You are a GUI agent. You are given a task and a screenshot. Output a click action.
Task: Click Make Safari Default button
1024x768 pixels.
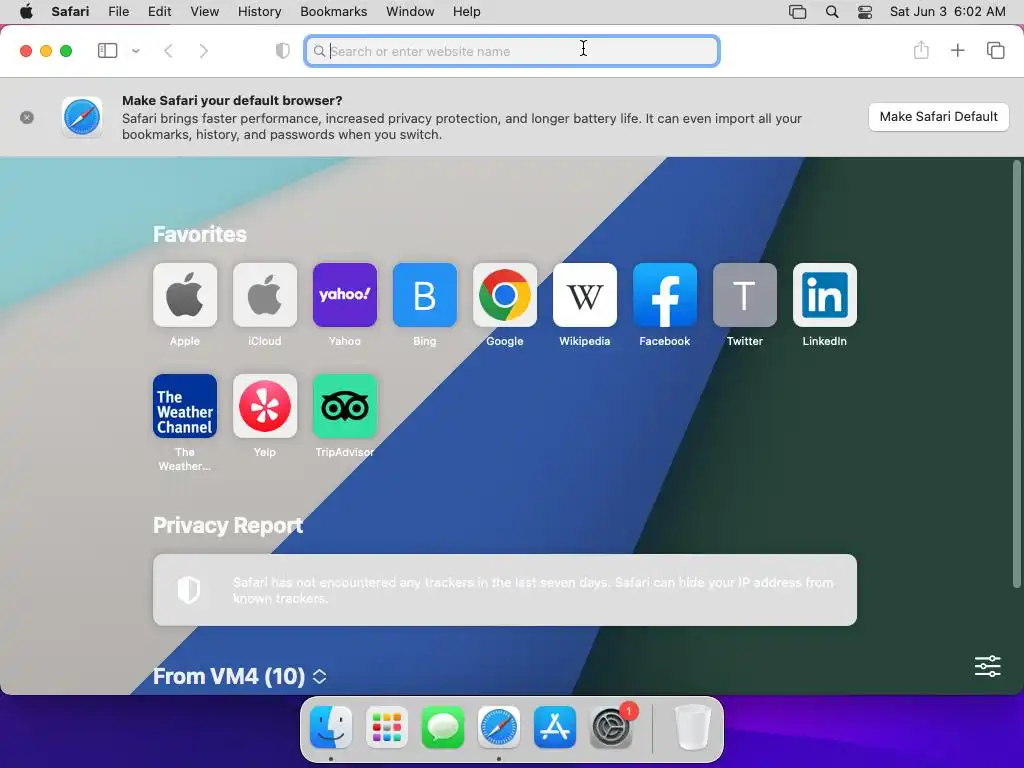coord(938,117)
